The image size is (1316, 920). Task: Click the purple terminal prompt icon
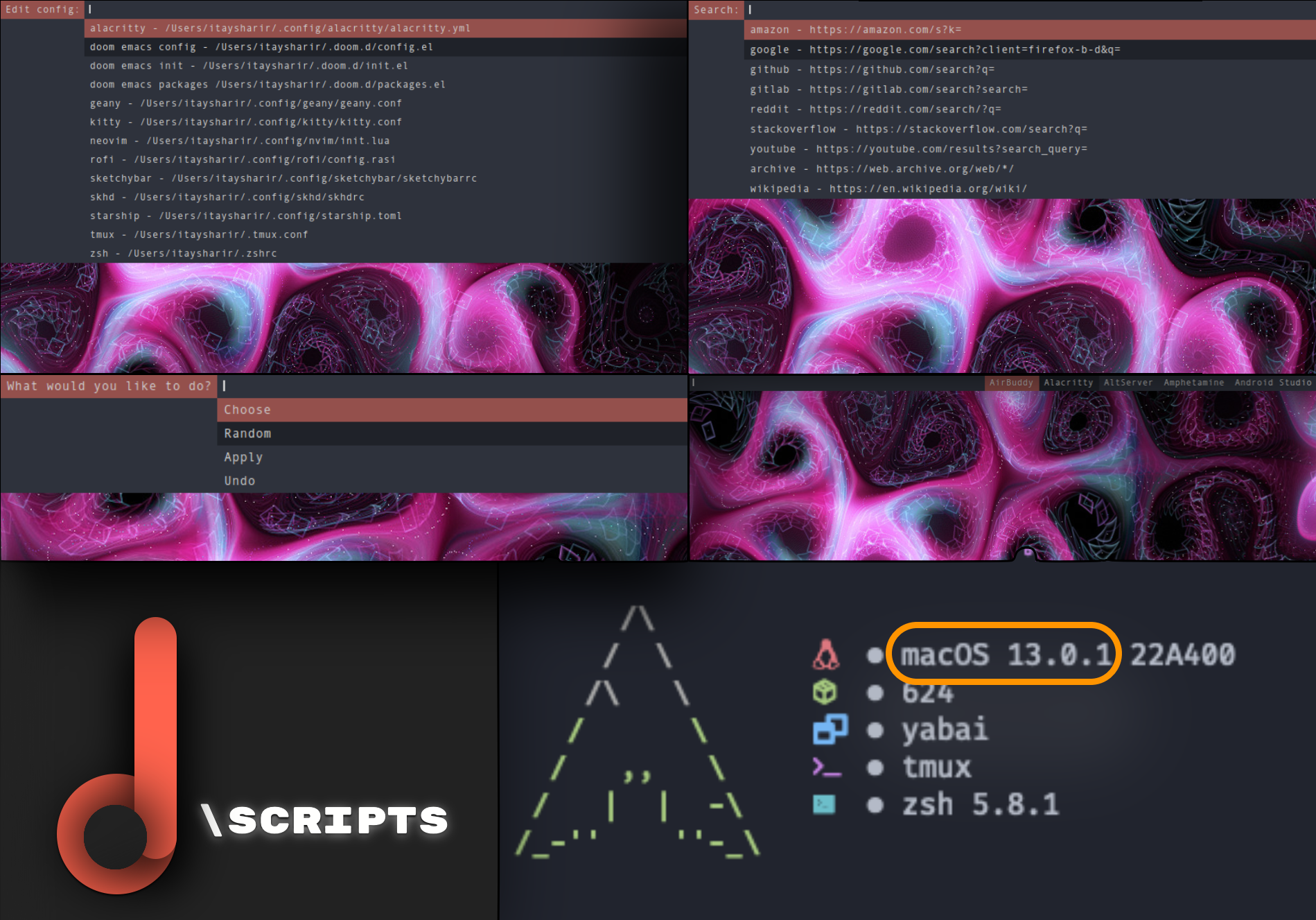[827, 767]
